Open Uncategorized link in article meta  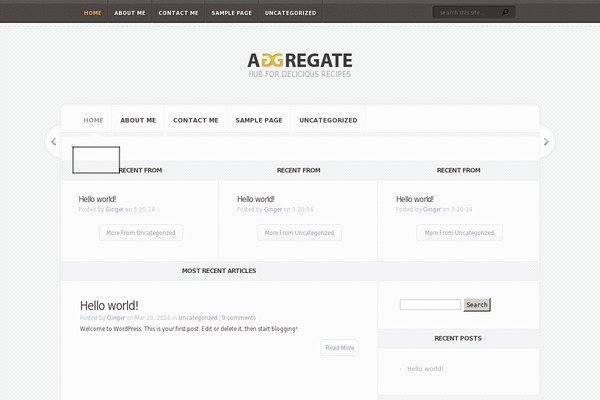(x=197, y=318)
